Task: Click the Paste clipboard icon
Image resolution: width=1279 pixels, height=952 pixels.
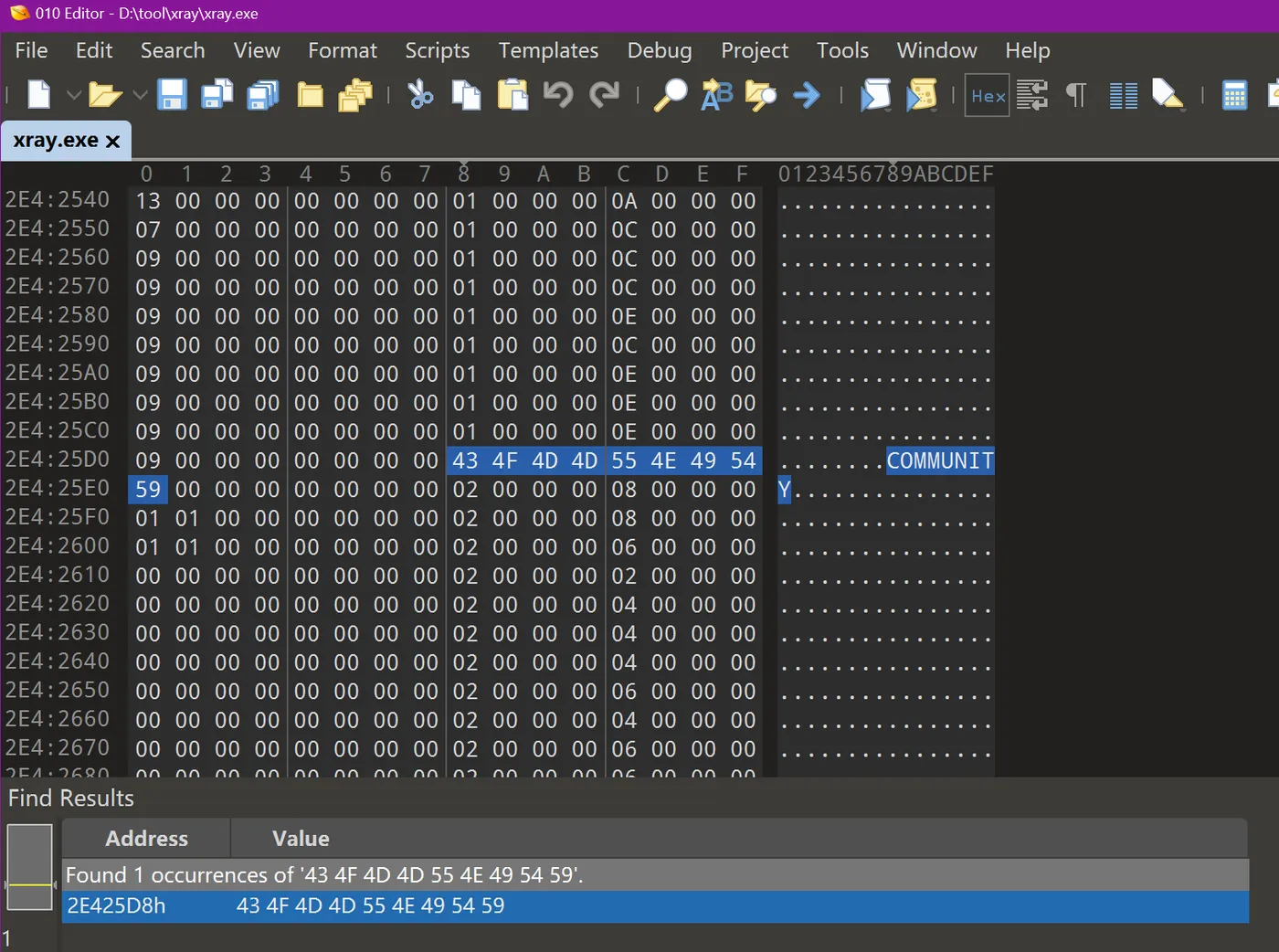Action: (x=513, y=95)
